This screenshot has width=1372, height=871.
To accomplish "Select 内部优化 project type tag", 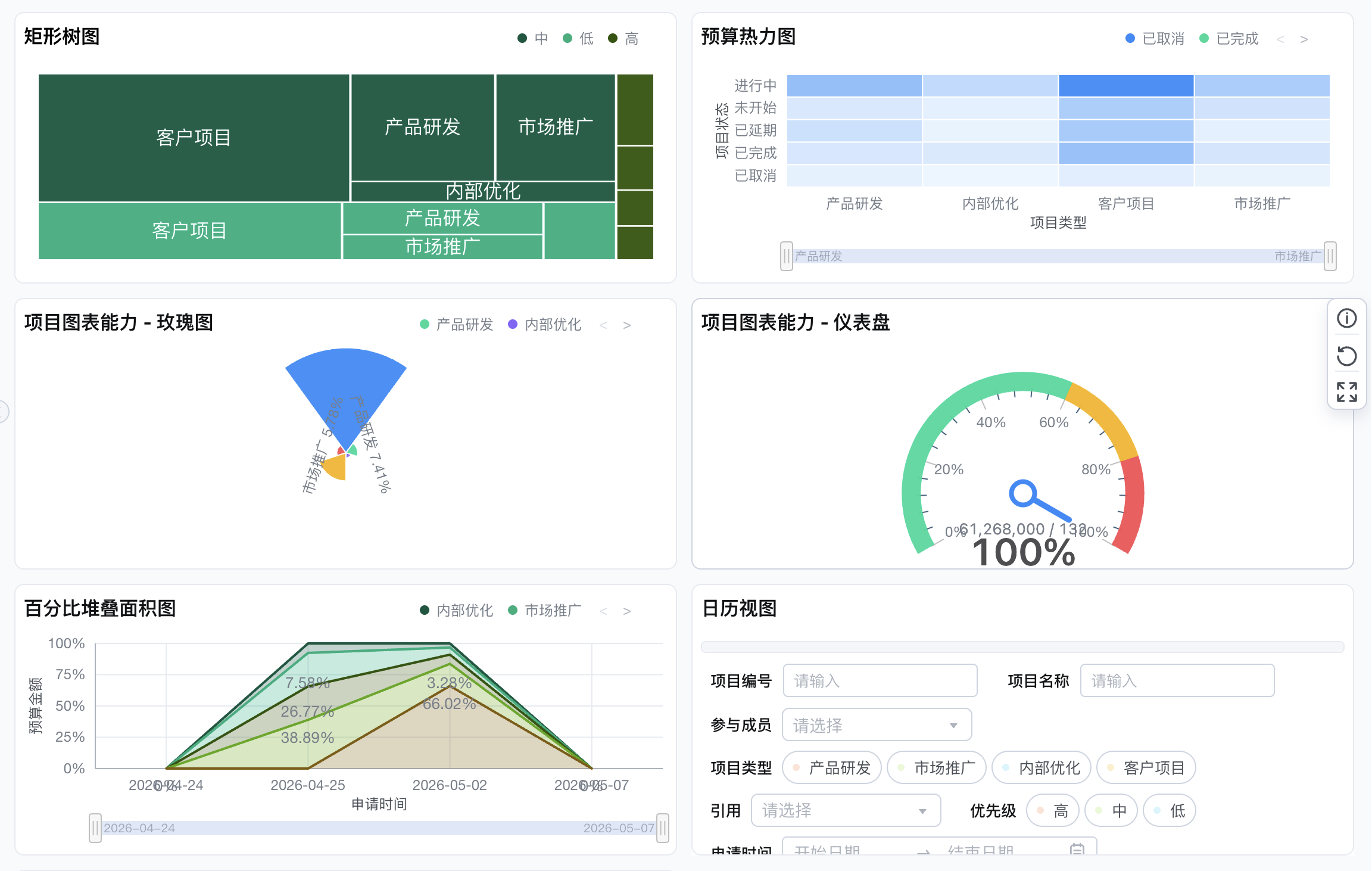I will click(1042, 768).
